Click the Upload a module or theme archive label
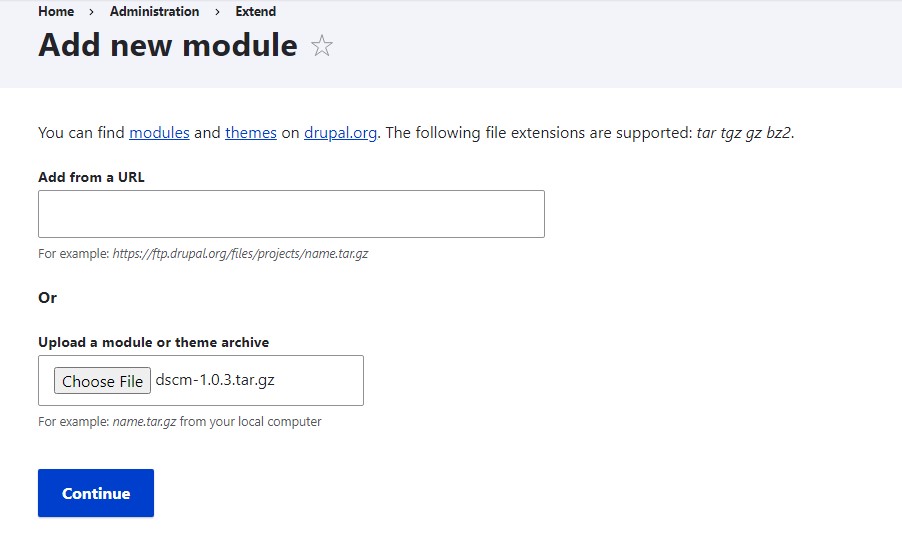902x544 pixels. 154,342
